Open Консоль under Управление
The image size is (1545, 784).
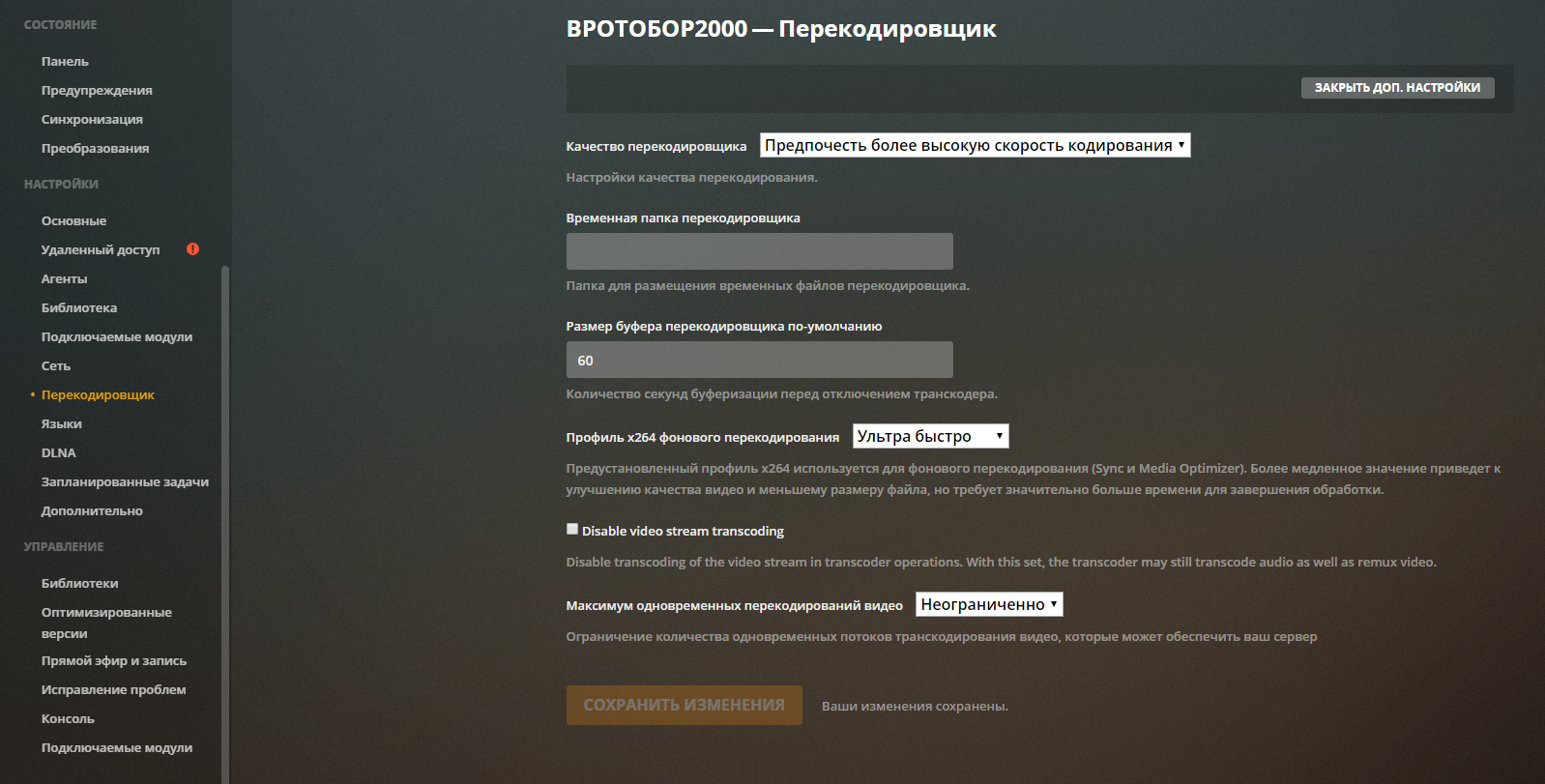tap(68, 719)
